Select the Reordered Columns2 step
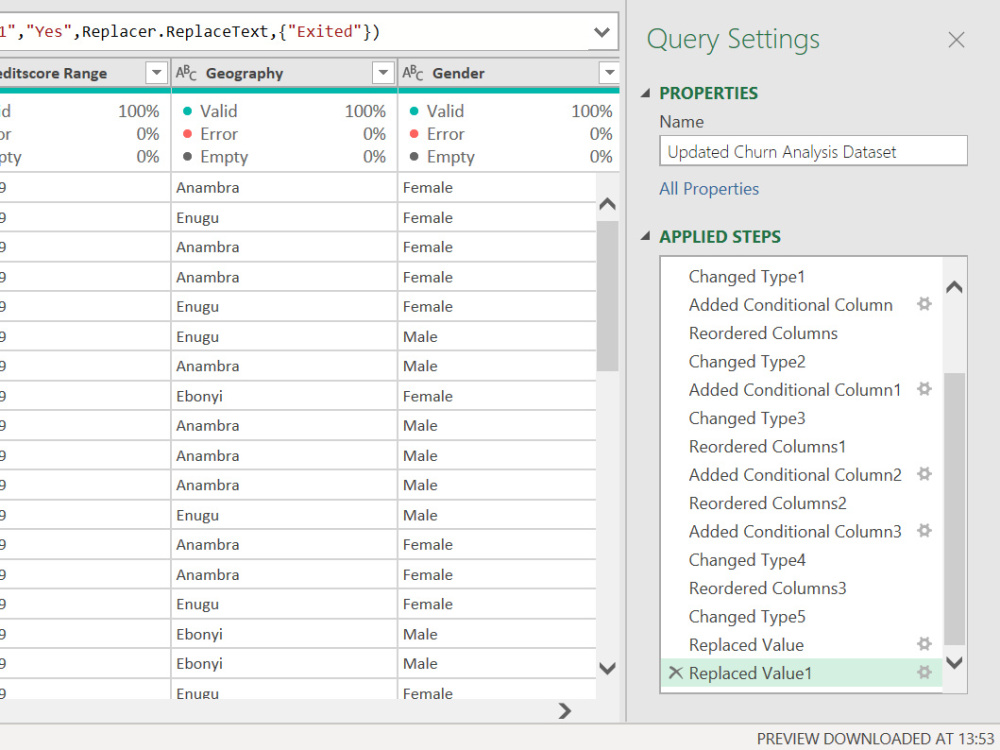 click(801, 503)
